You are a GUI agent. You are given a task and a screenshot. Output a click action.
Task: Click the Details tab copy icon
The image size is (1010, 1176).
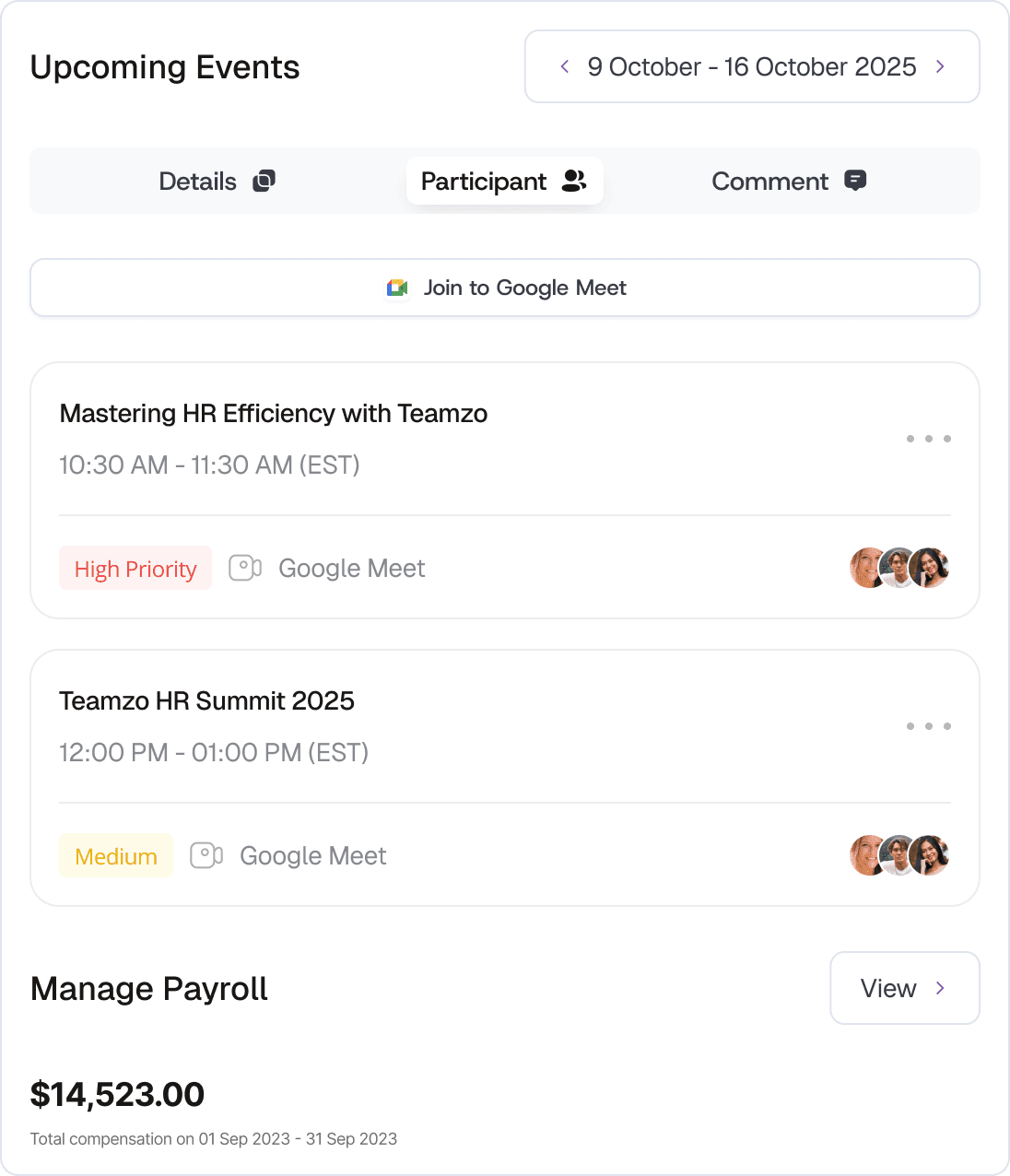point(264,181)
